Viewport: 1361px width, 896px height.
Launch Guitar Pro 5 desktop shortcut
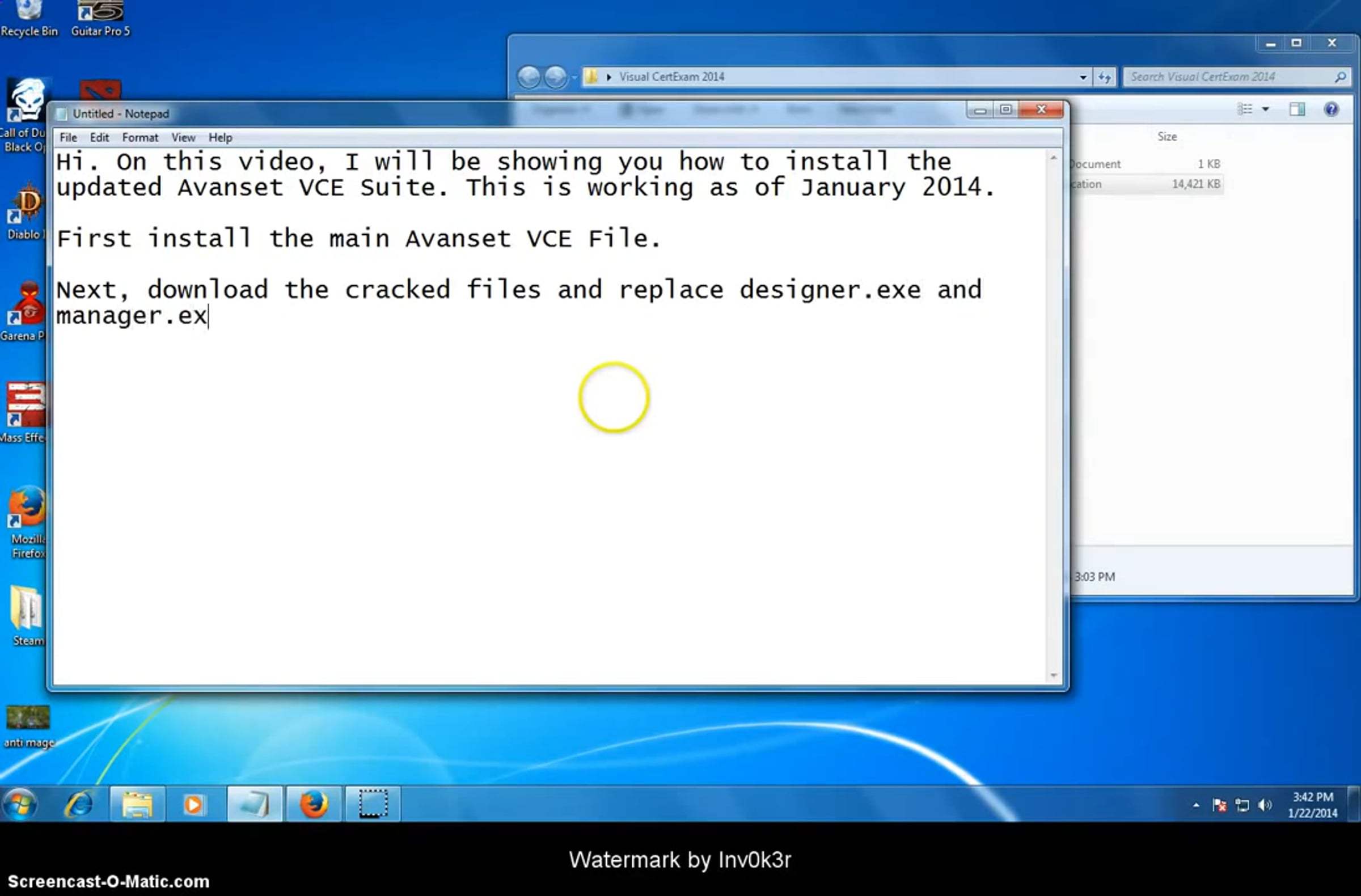pyautogui.click(x=100, y=18)
